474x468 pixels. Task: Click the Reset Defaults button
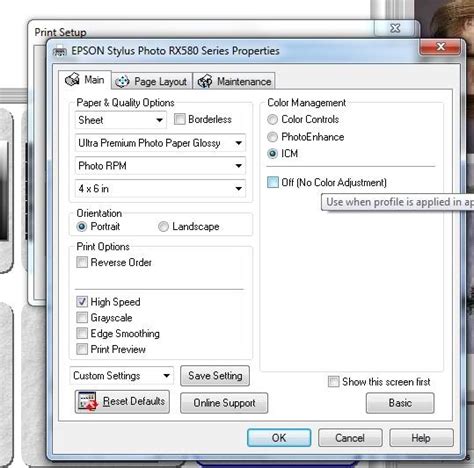coord(122,402)
